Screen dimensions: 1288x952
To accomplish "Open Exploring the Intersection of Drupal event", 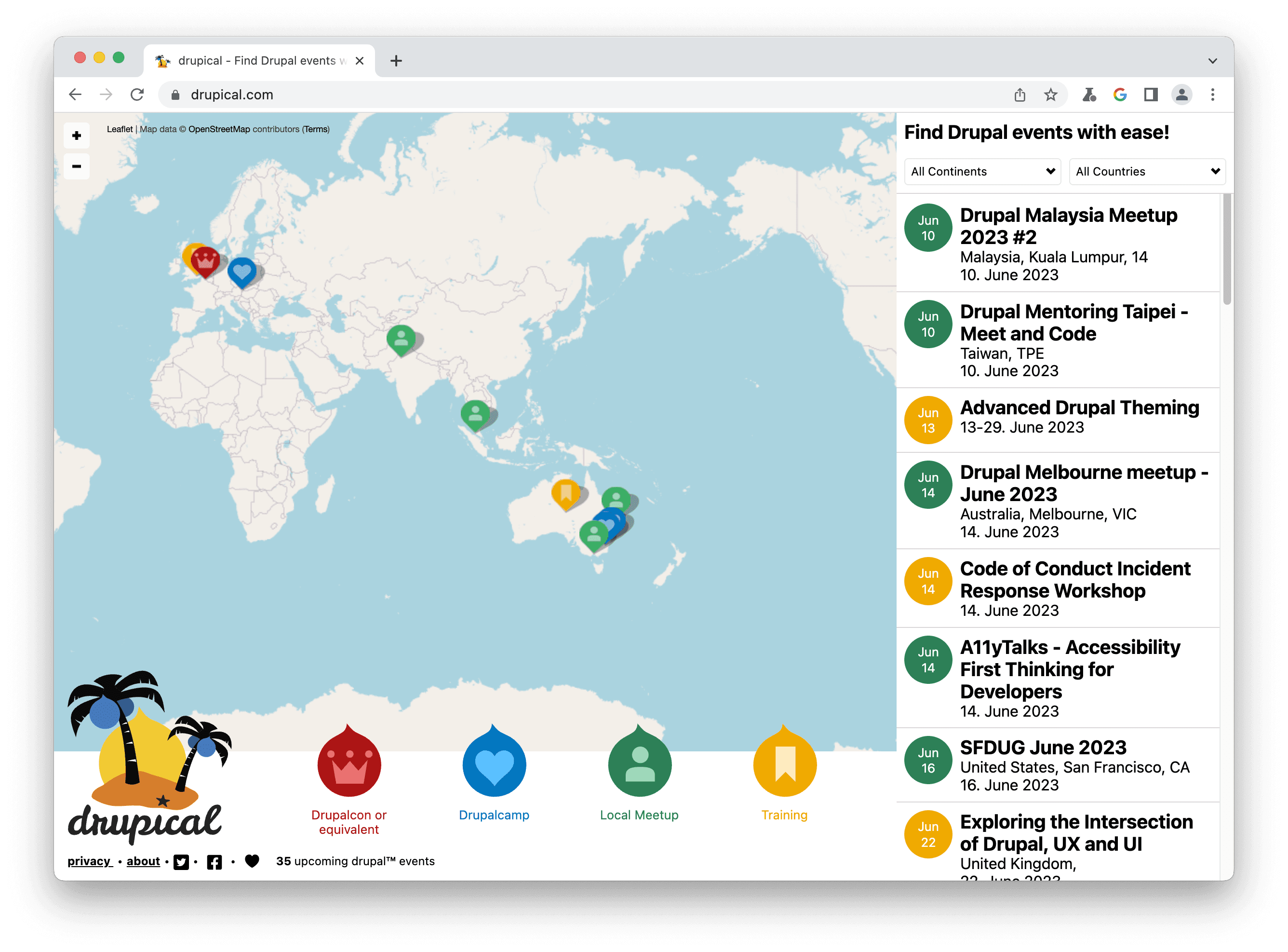I will pos(1058,842).
